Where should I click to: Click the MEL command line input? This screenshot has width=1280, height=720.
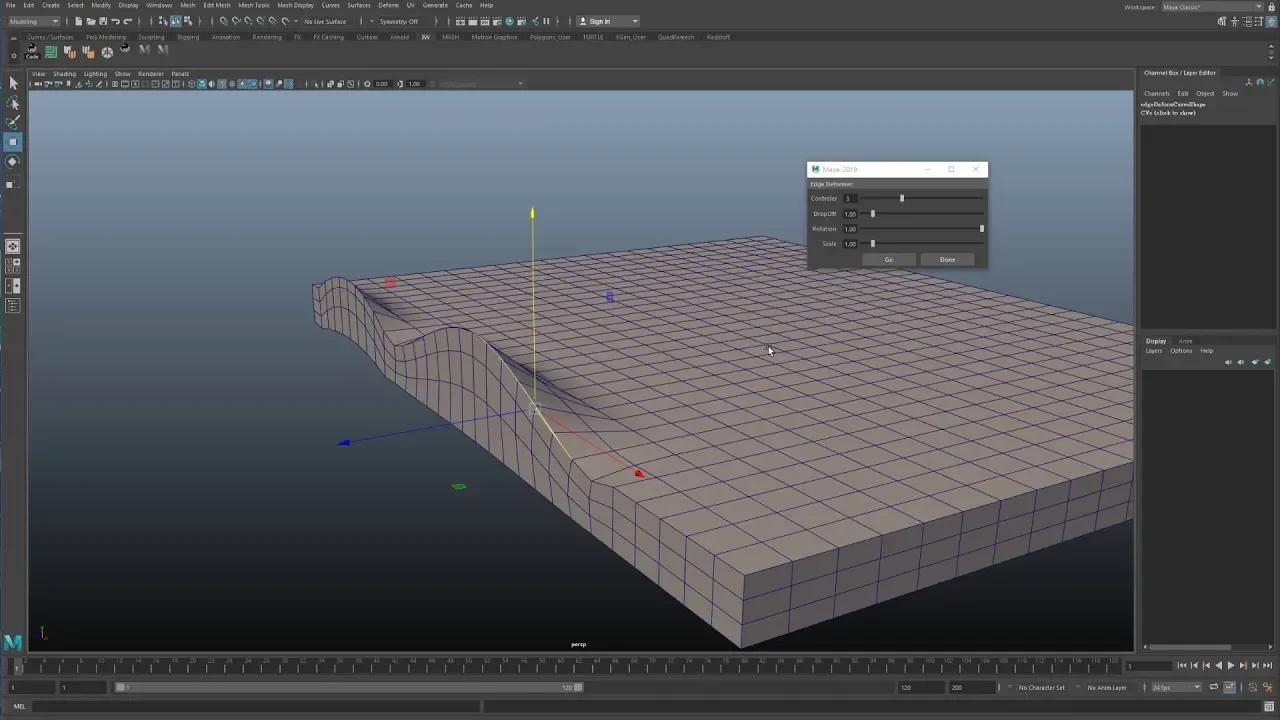click(x=255, y=706)
